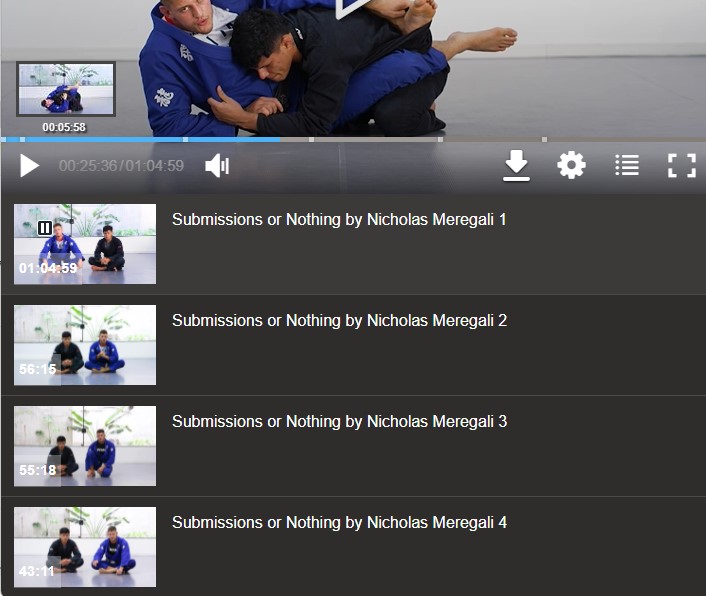The width and height of the screenshot is (706, 596).
Task: Select 'Submissions or Nothing by Nicholas Meregali 1' title
Action: [x=339, y=220]
